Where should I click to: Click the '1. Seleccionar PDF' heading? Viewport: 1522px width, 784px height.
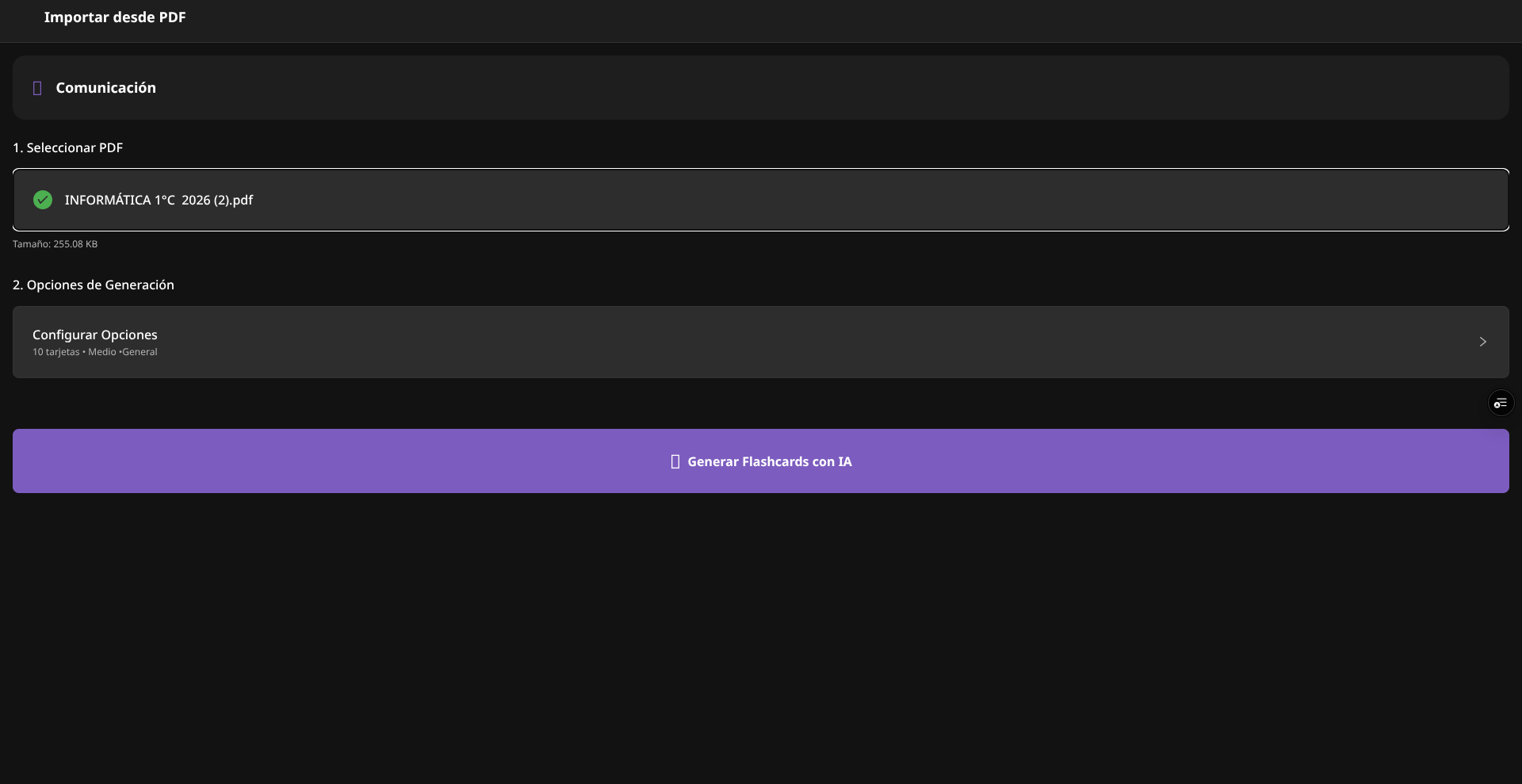coord(67,147)
